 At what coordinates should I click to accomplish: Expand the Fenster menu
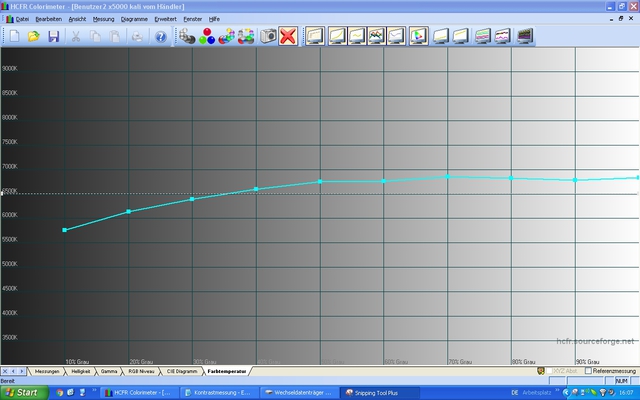point(194,19)
